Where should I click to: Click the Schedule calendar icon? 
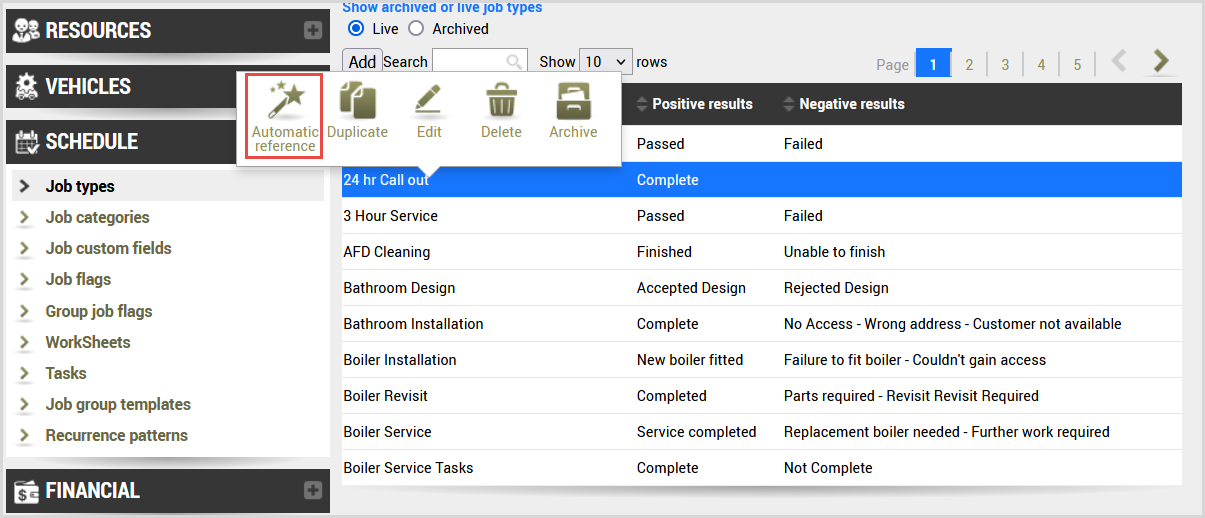(x=26, y=142)
